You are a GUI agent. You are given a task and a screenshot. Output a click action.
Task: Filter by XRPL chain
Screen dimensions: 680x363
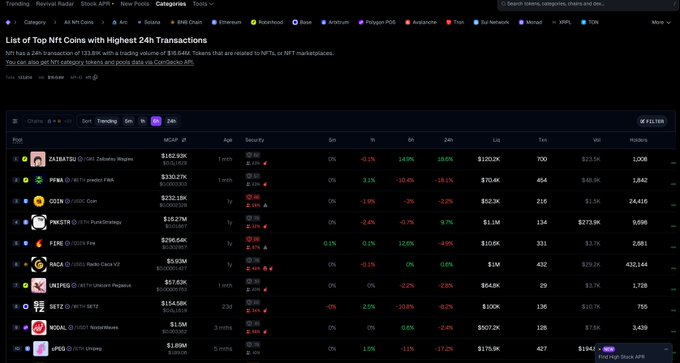(x=561, y=22)
